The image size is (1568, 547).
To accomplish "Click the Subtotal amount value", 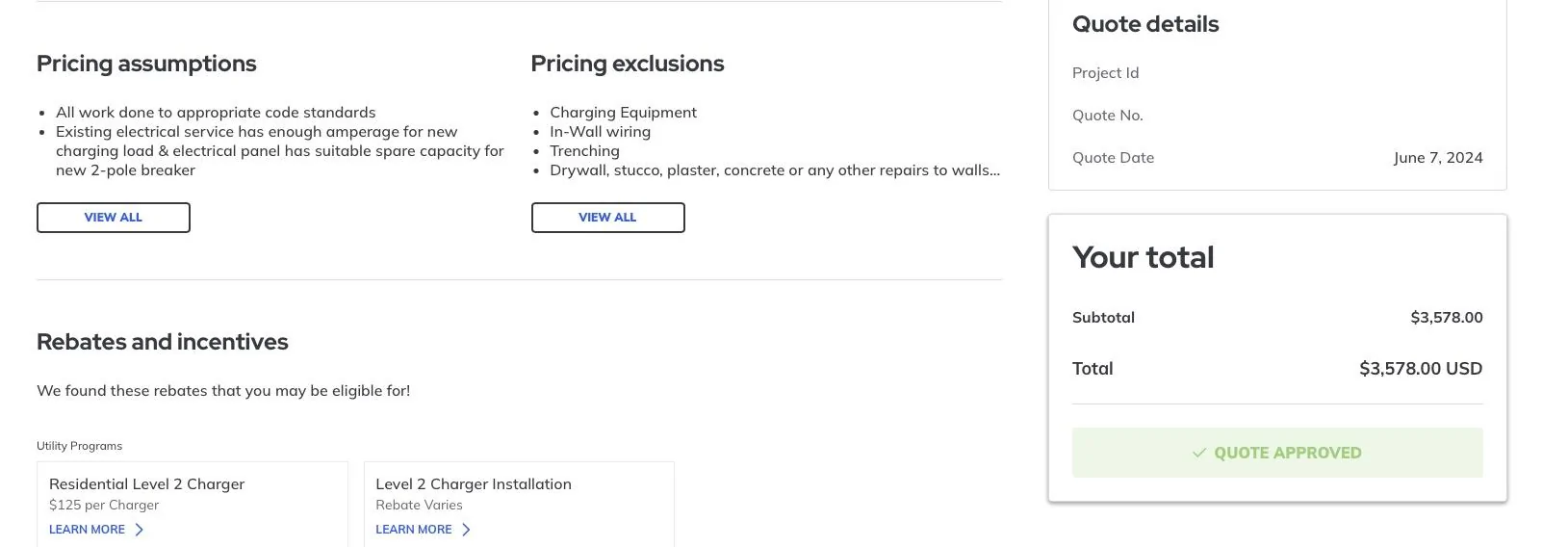I will tap(1447, 318).
